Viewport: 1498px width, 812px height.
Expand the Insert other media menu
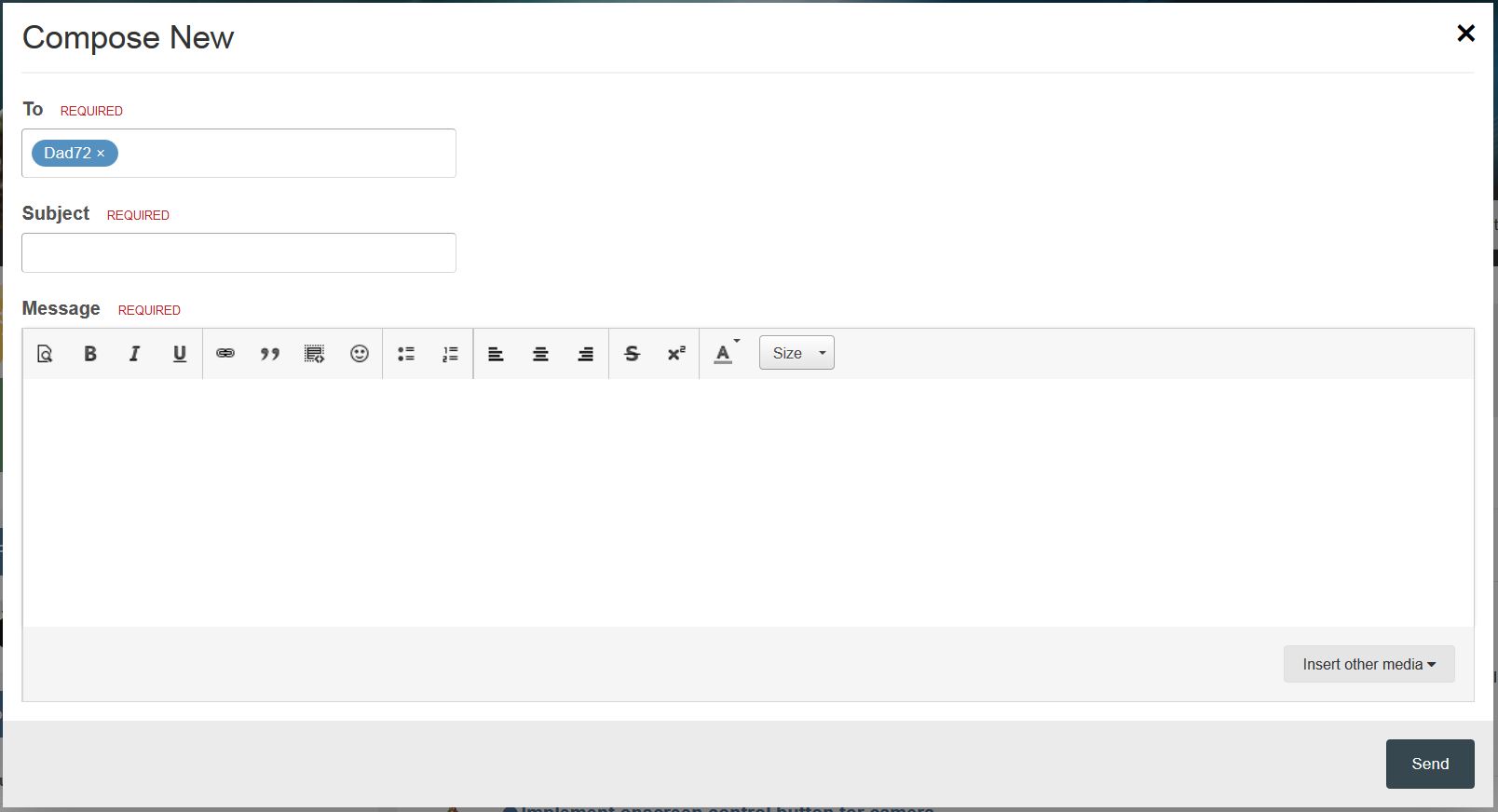pos(1369,664)
